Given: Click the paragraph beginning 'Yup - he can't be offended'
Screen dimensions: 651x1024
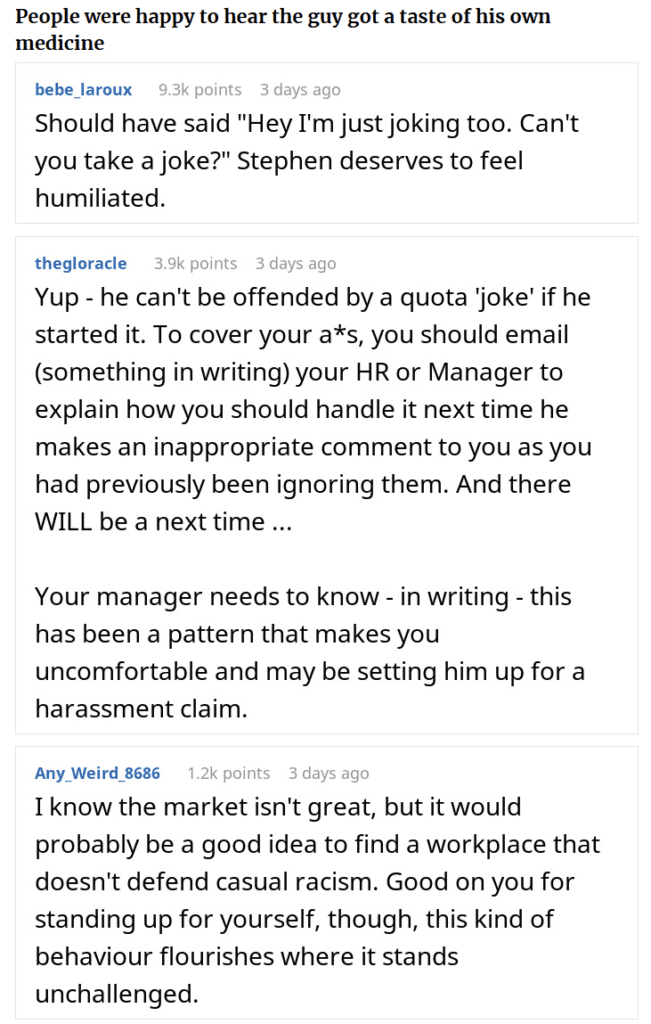Looking at the screenshot, I should 313,409.
